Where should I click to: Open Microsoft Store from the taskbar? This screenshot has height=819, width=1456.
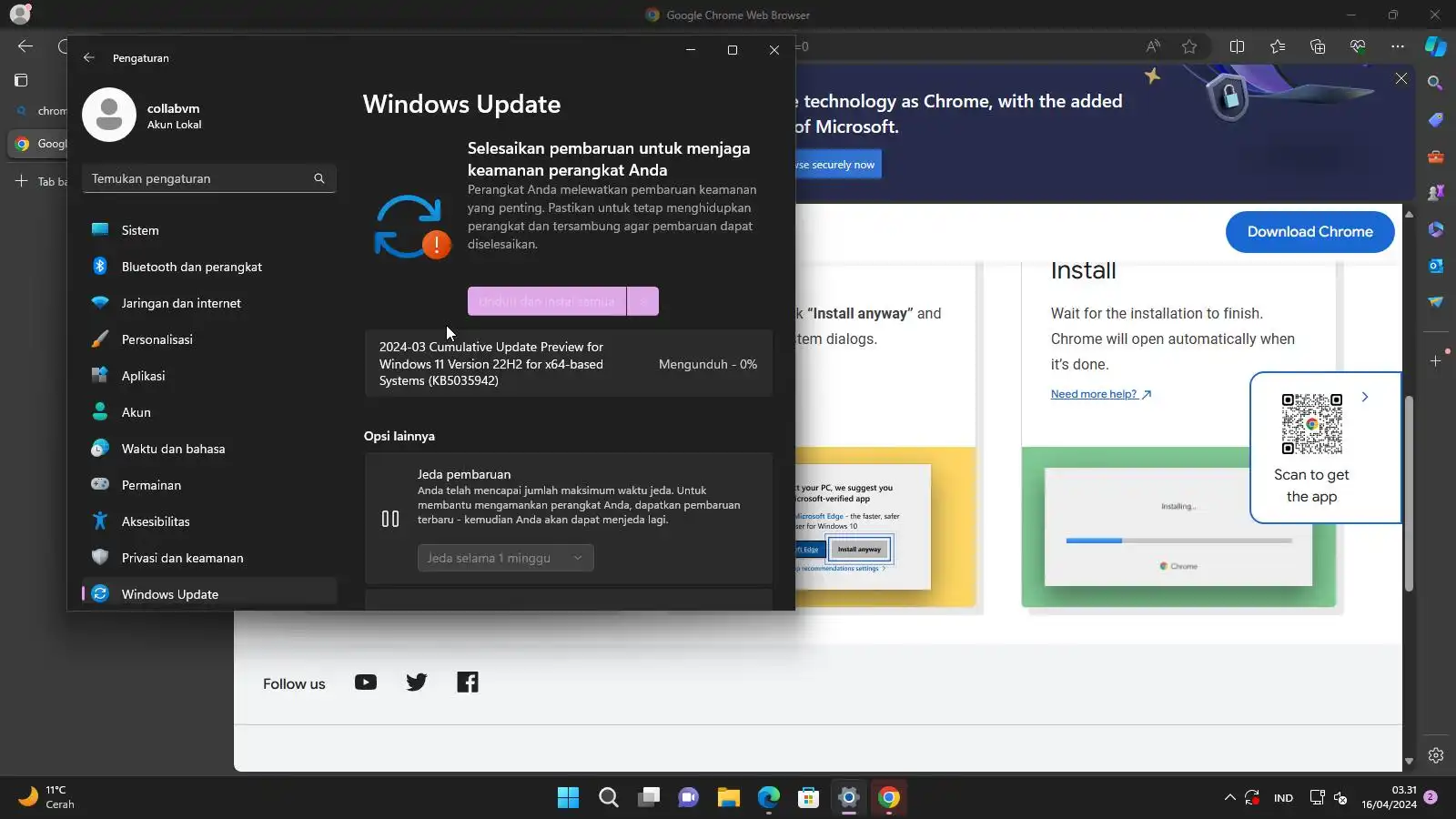pos(809,798)
